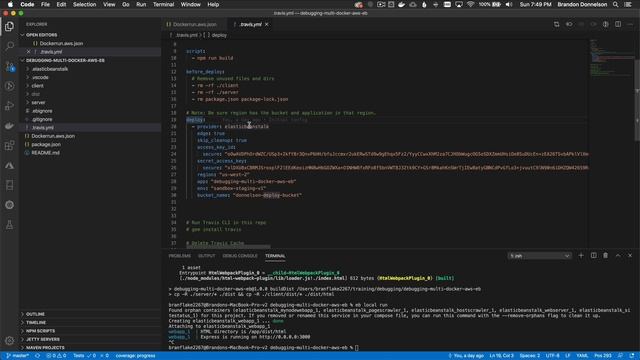Click coverage: progress in status bar
This screenshot has height=360, width=640.
click(x=135, y=356)
